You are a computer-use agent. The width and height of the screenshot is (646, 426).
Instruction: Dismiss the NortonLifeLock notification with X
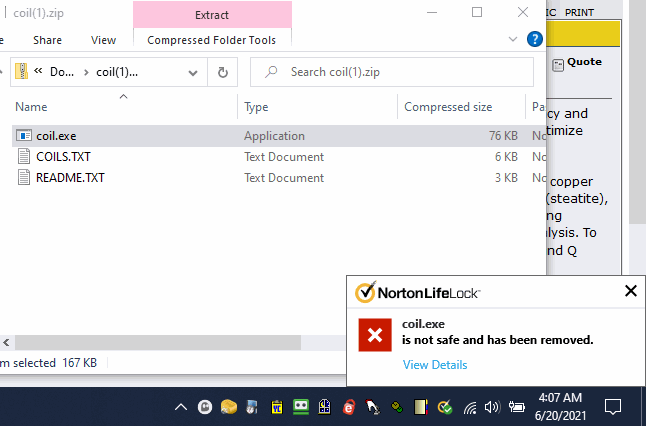pyautogui.click(x=631, y=291)
